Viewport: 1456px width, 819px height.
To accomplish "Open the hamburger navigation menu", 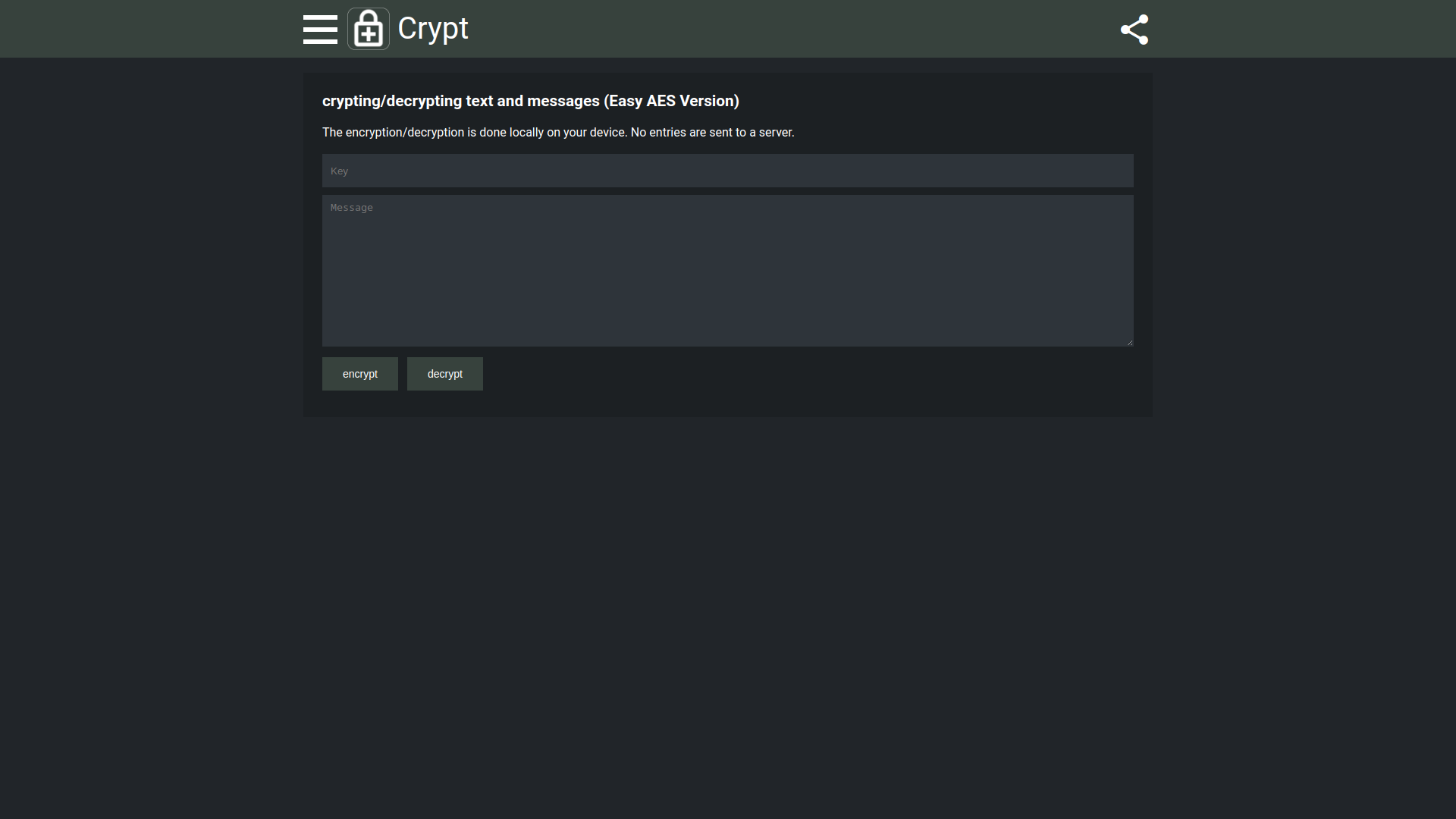I will click(320, 30).
